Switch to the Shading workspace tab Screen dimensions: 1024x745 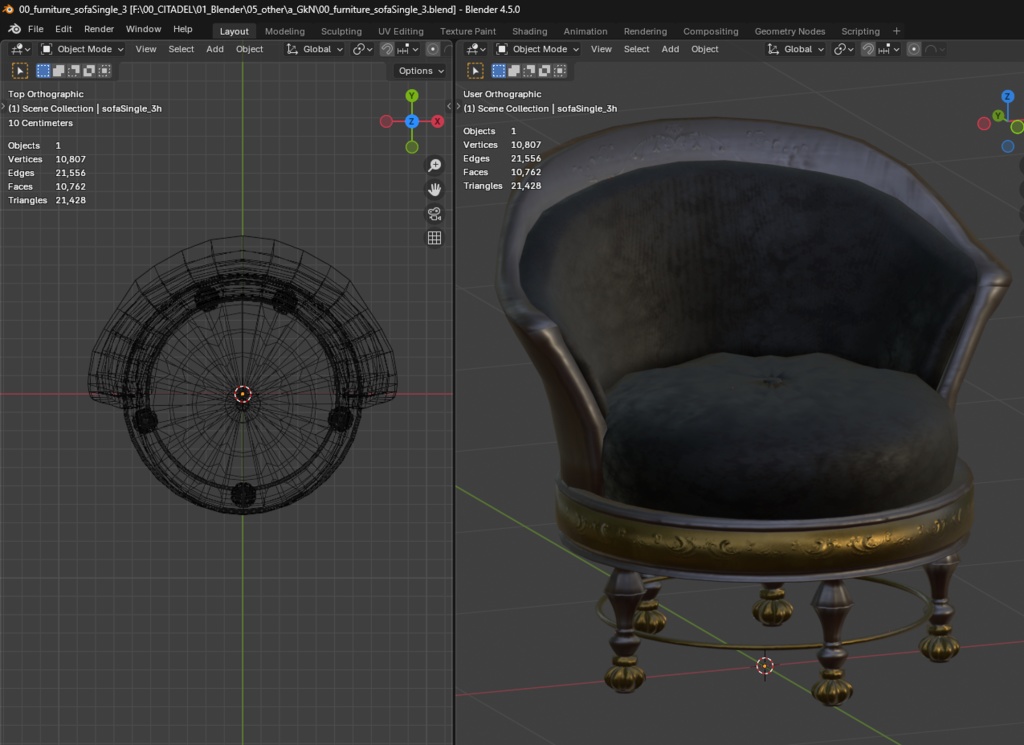coord(530,31)
